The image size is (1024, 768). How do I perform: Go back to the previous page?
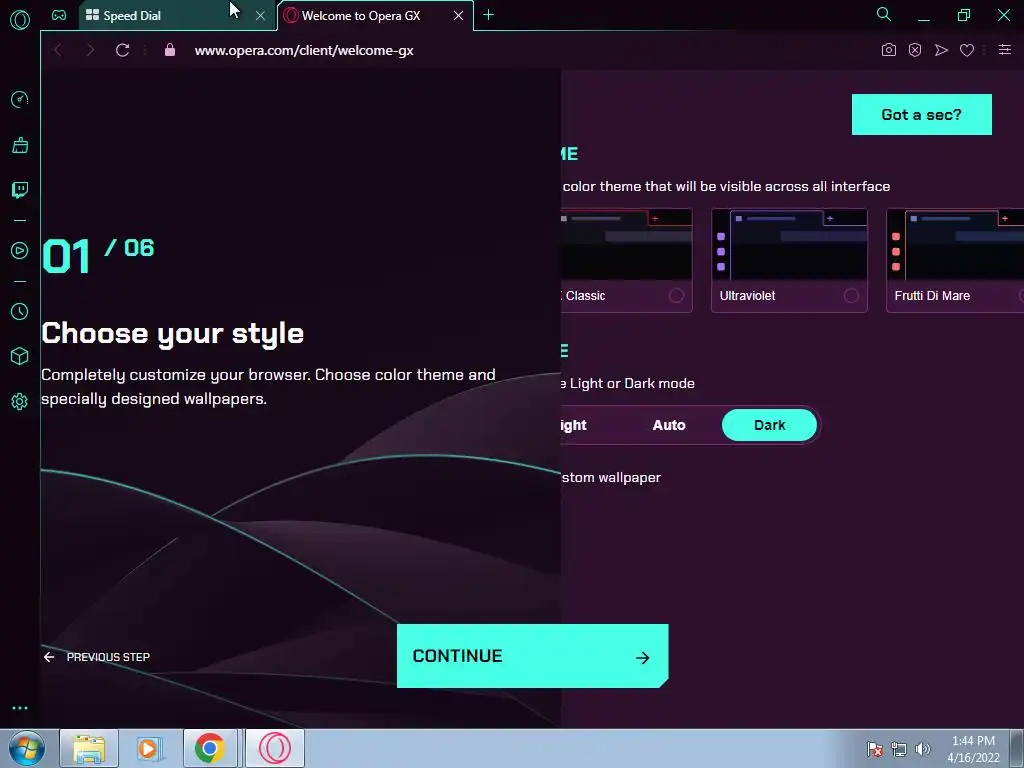(x=58, y=50)
